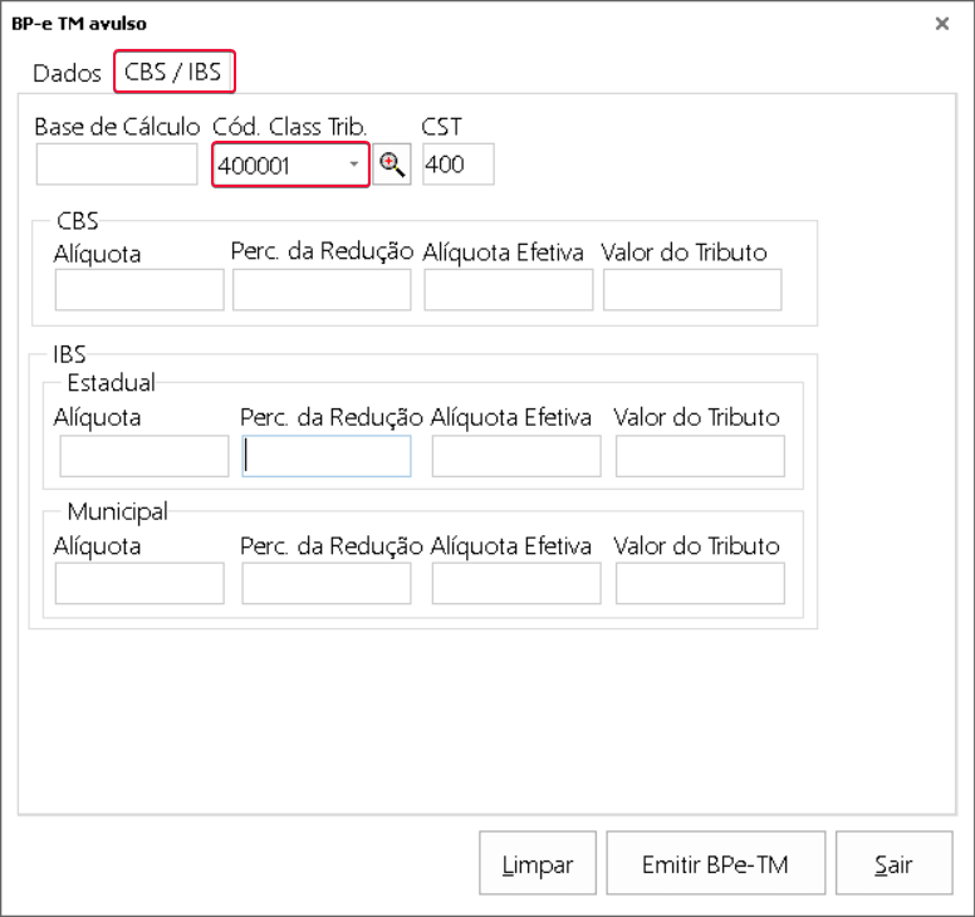Select the CBS / IBS tab
975x917 pixels.
click(x=173, y=72)
